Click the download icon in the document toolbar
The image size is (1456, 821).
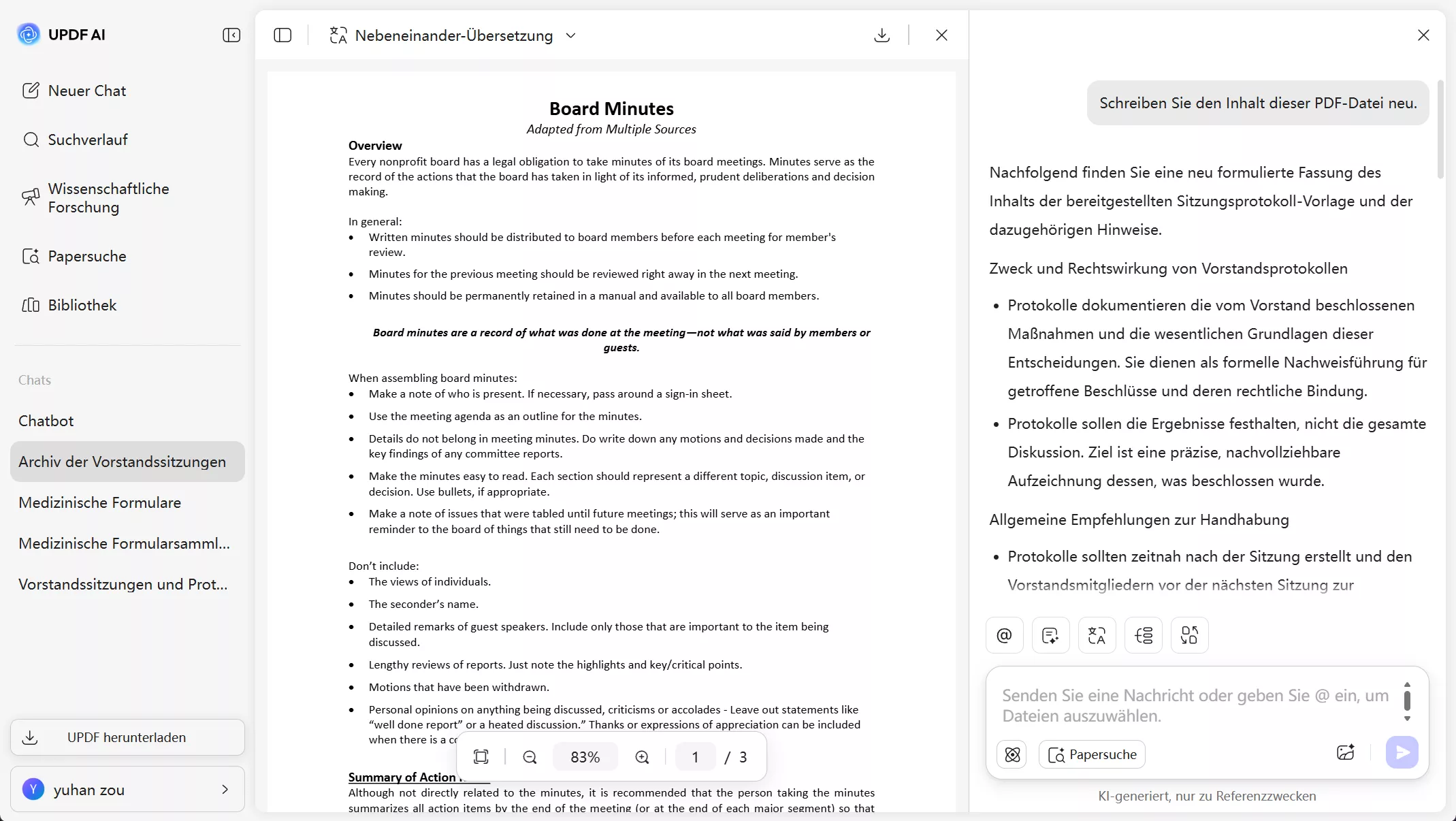[881, 35]
